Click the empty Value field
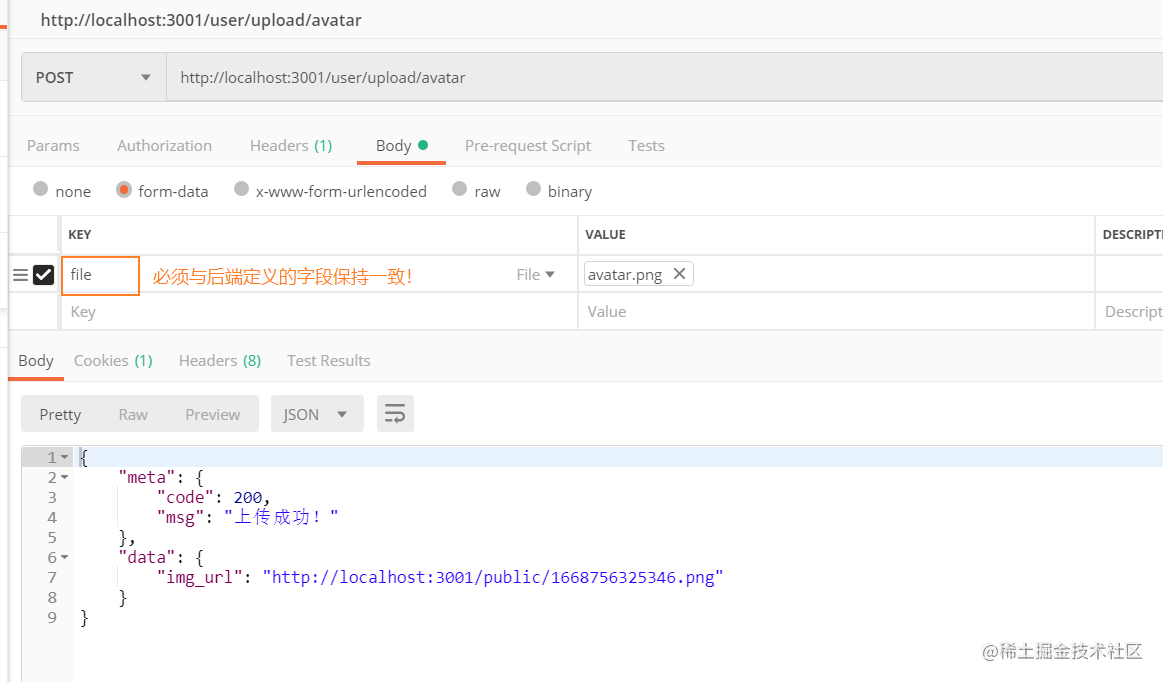This screenshot has height=682, width=1163. (836, 312)
